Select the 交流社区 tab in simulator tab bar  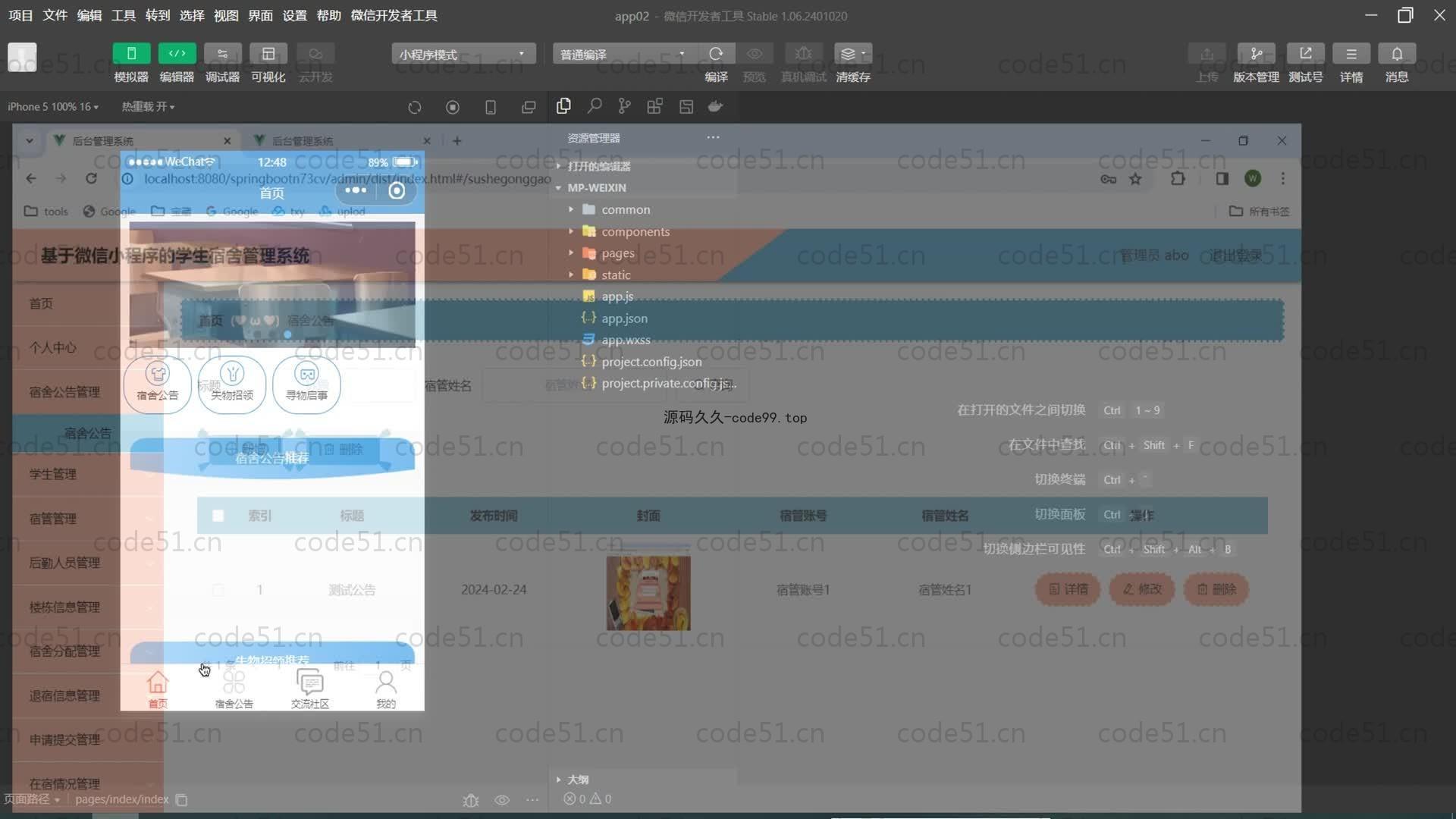coord(310,689)
